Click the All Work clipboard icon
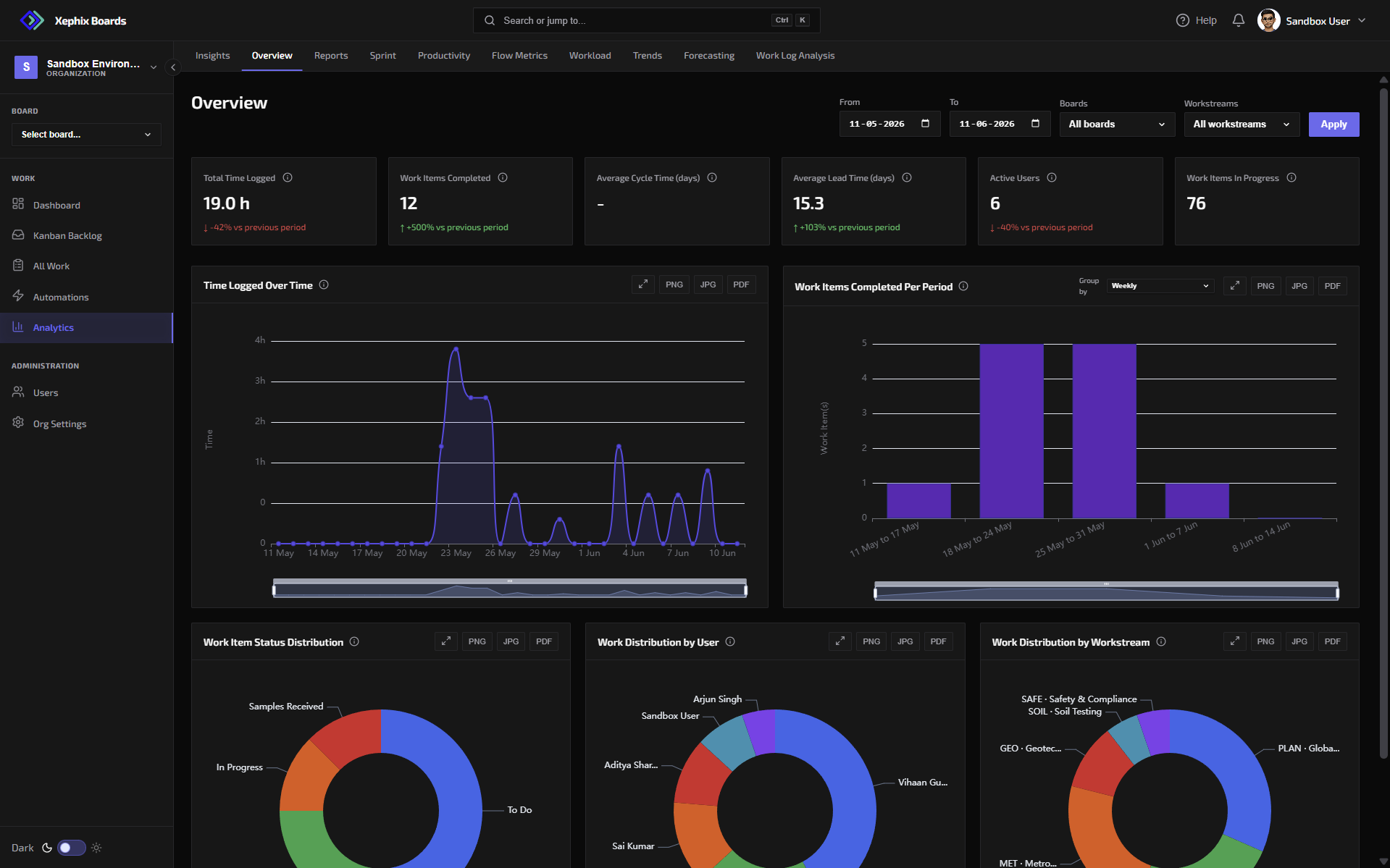Screen dimensions: 1390x868 (18, 265)
